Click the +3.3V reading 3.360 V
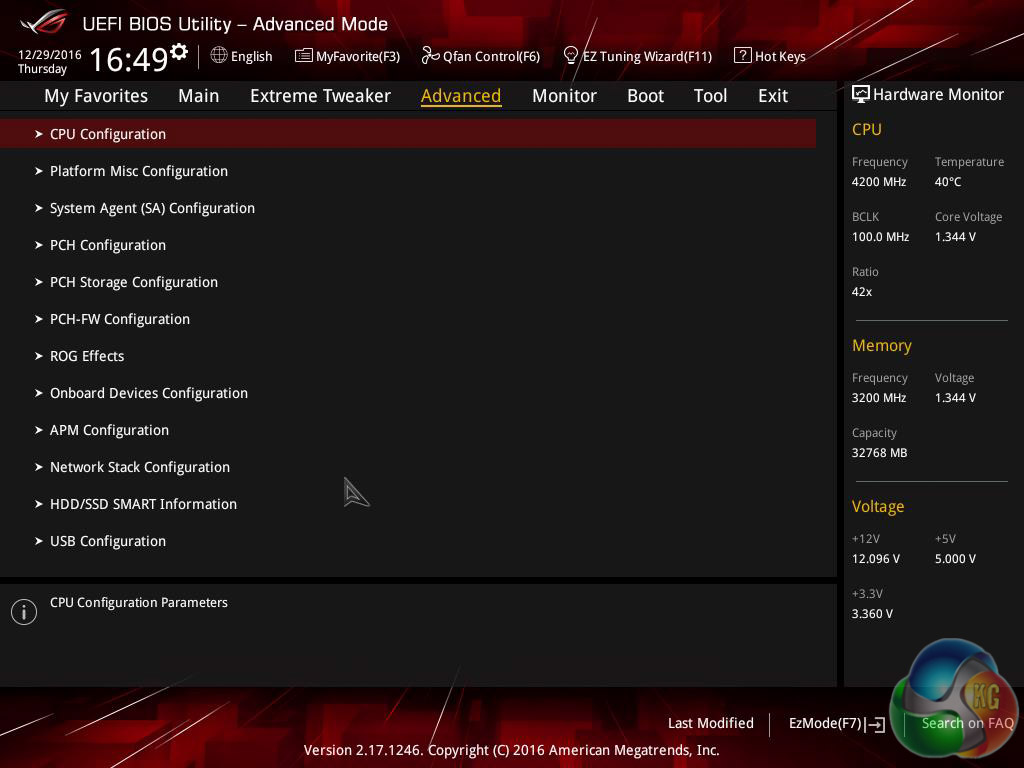The image size is (1024, 768). coord(872,614)
